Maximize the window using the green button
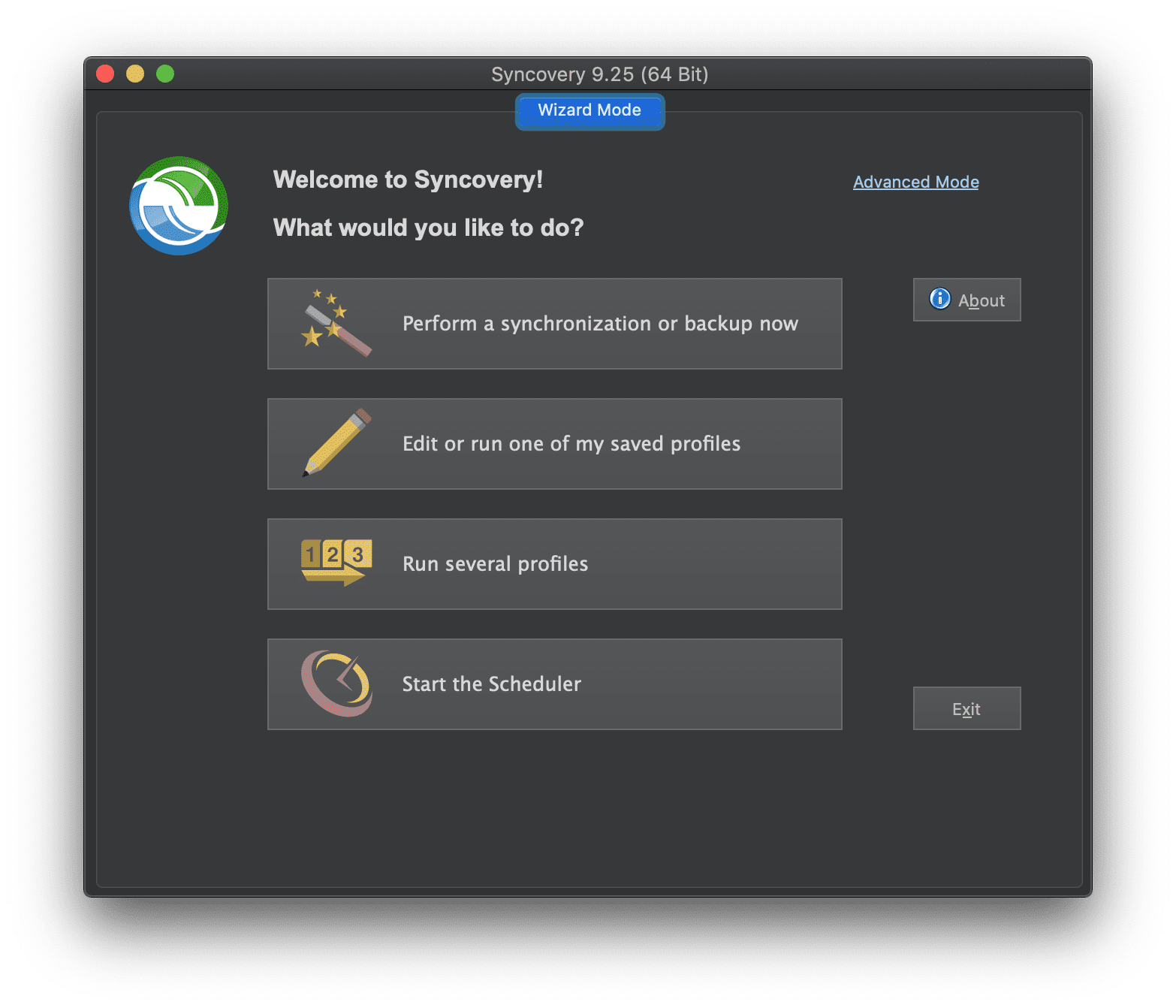Image resolution: width=1176 pixels, height=1008 pixels. 165,74
